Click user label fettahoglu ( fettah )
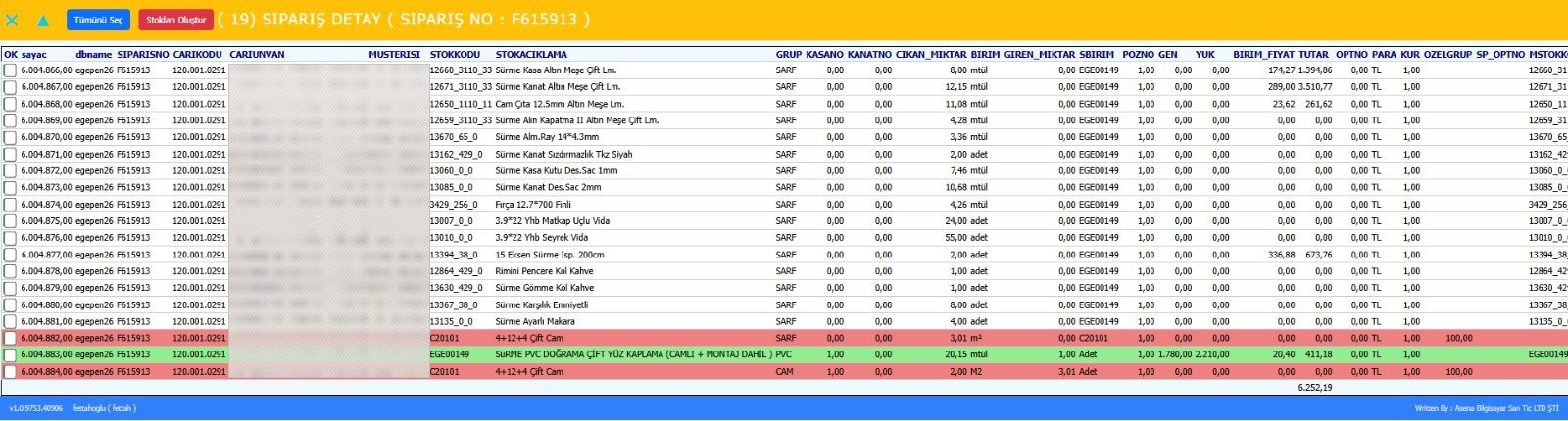Screen dimensions: 1568x421 pyautogui.click(x=105, y=408)
